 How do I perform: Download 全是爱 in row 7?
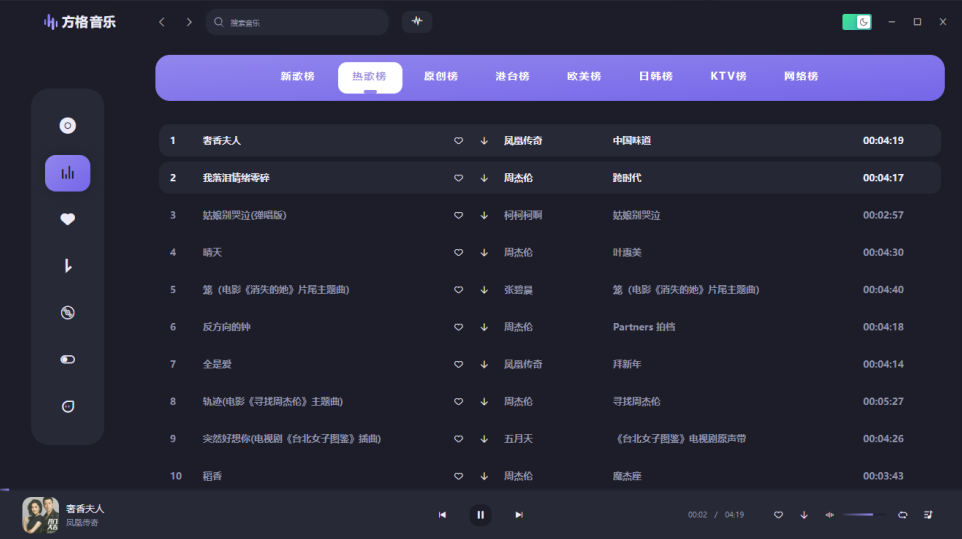pos(484,364)
